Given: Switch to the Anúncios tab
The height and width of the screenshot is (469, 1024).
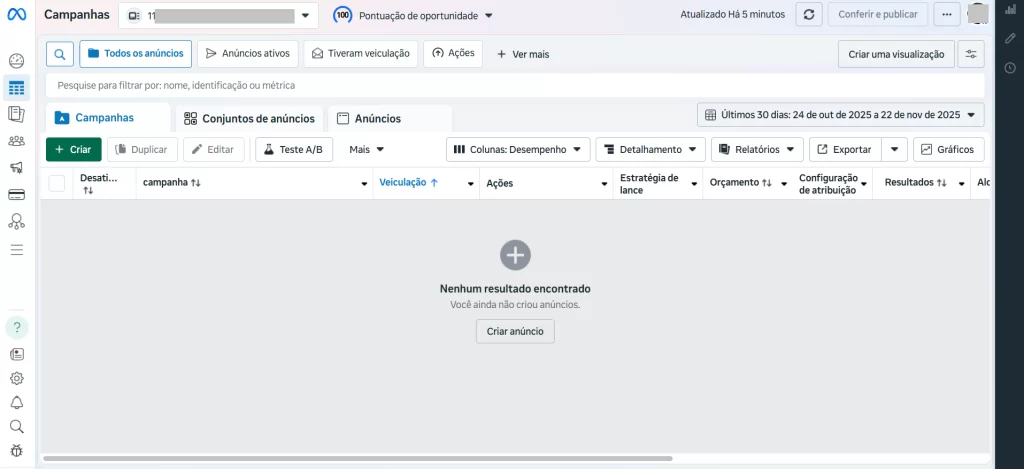Looking at the screenshot, I should click(x=369, y=118).
